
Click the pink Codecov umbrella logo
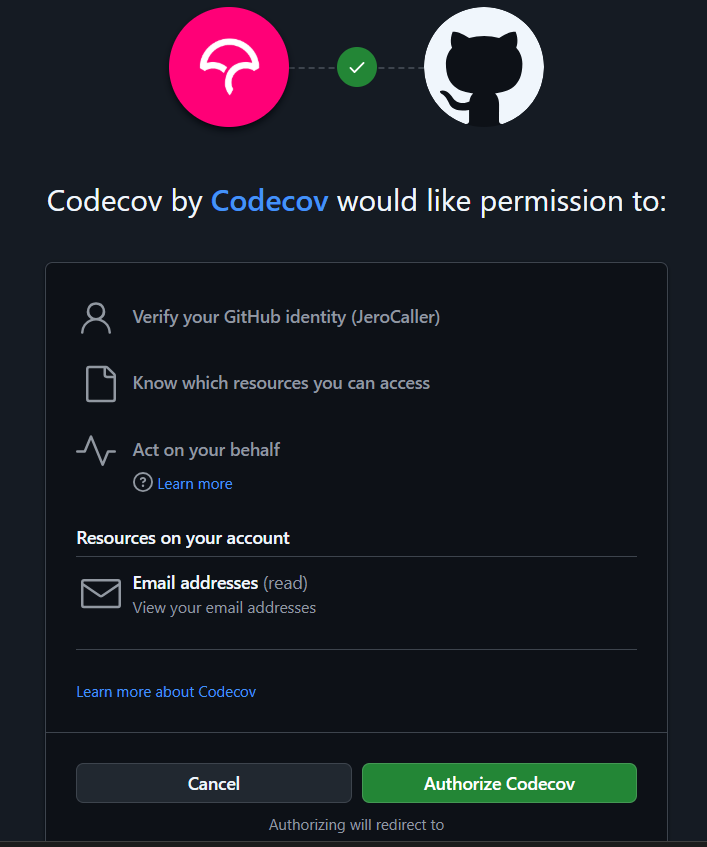(229, 67)
